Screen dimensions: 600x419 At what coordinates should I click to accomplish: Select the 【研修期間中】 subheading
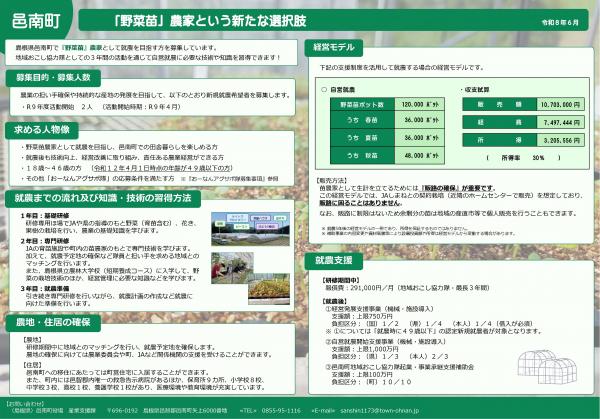[341, 280]
